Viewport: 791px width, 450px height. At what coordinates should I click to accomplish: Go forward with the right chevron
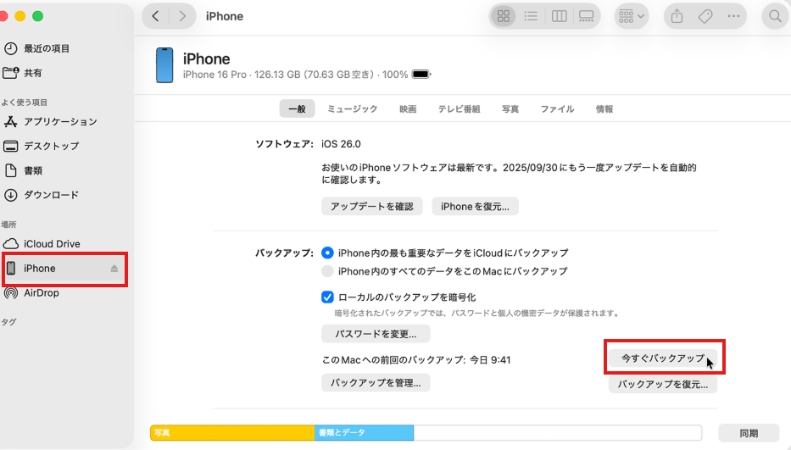(182, 16)
